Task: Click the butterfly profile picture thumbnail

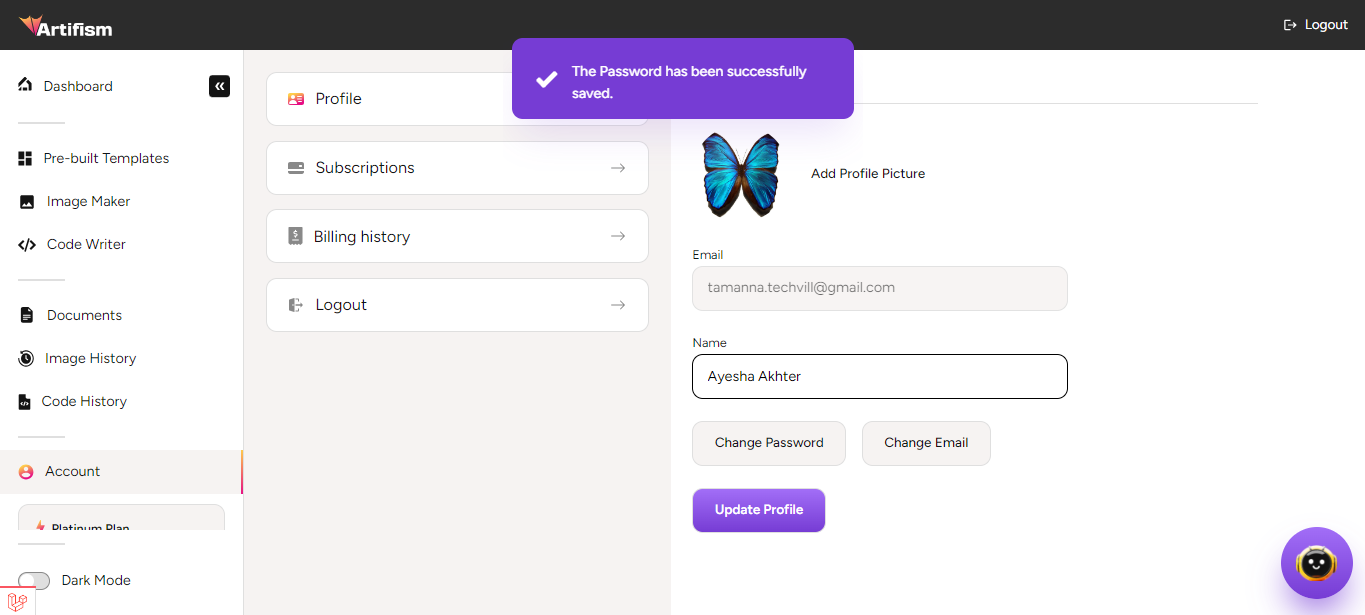Action: (741, 174)
